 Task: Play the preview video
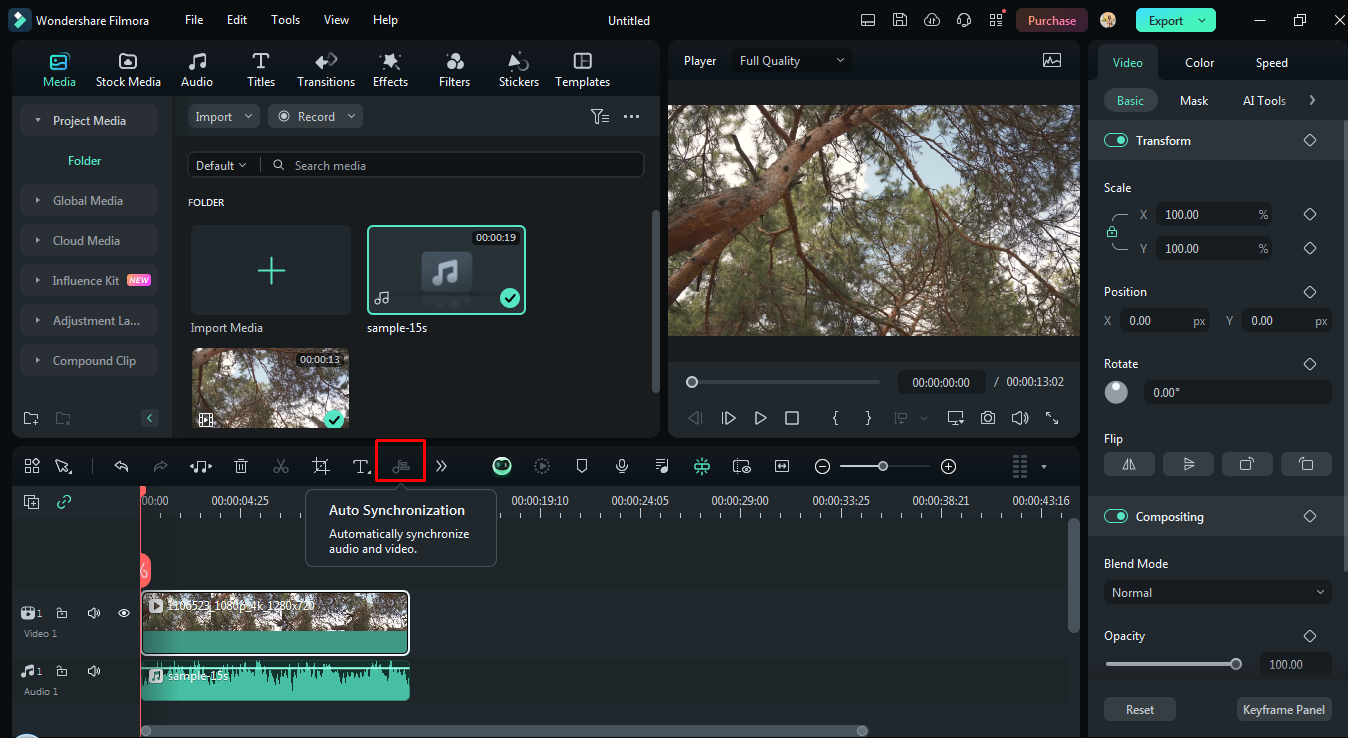click(760, 418)
